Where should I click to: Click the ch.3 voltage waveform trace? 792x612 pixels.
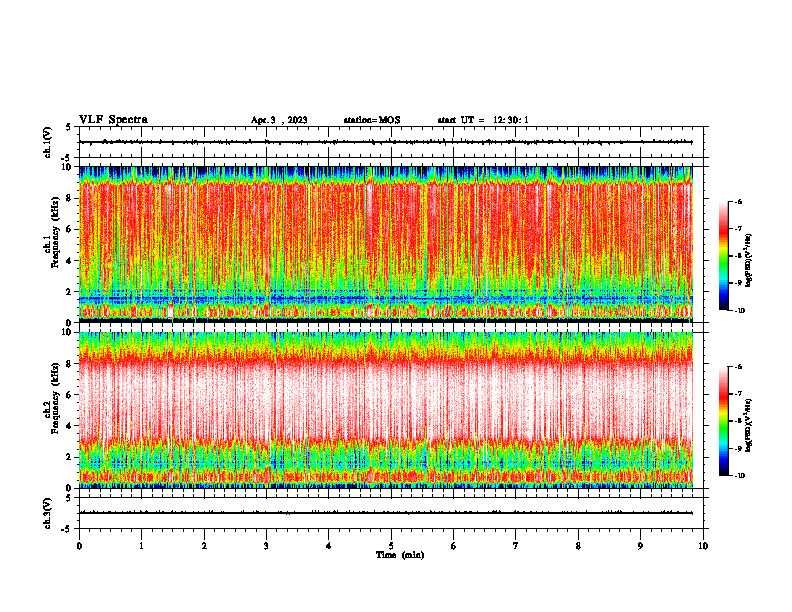click(385, 513)
